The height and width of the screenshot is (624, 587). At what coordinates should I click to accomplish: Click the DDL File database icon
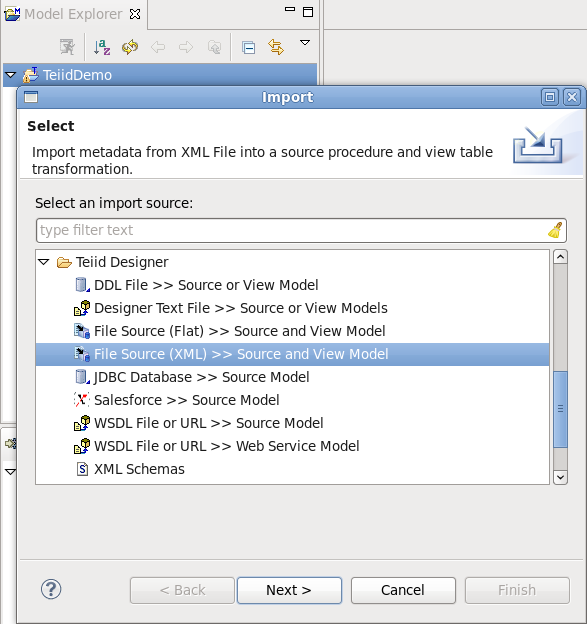(x=82, y=285)
